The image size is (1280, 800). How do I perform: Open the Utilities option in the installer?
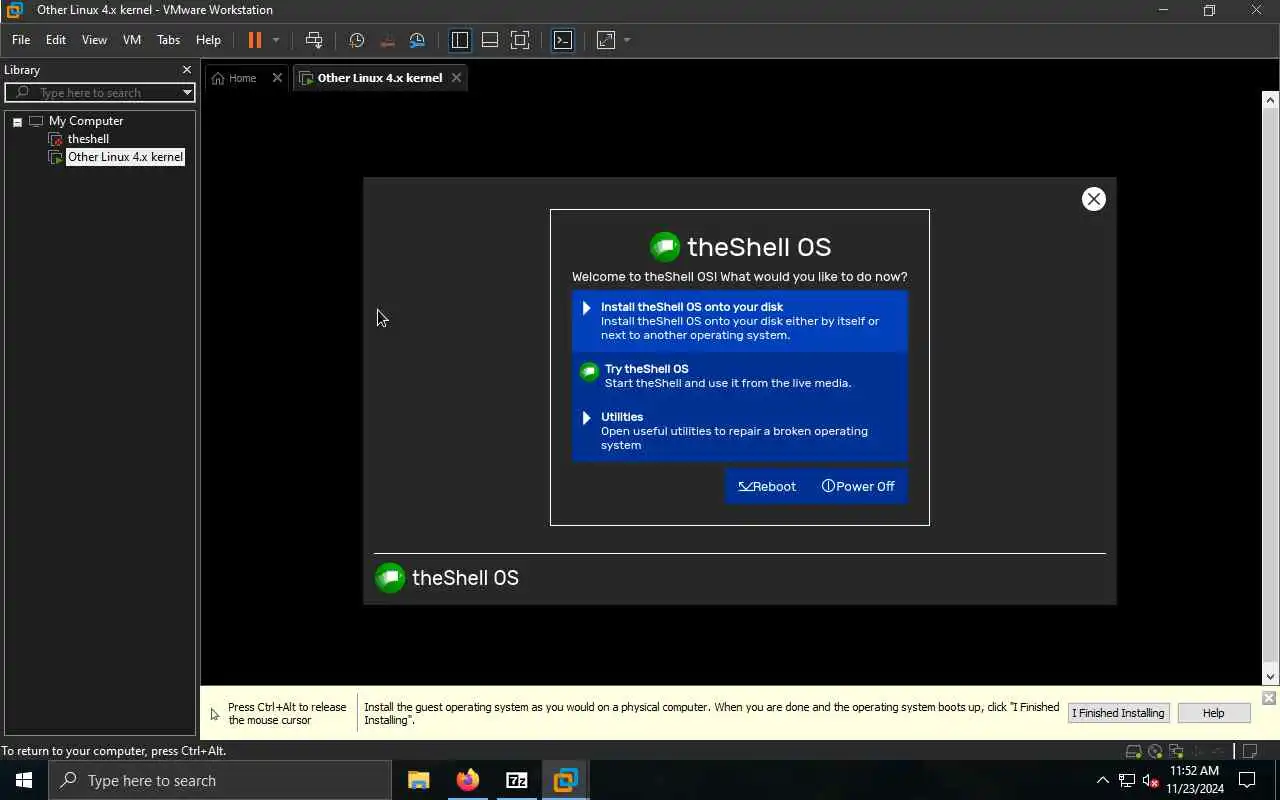(740, 431)
